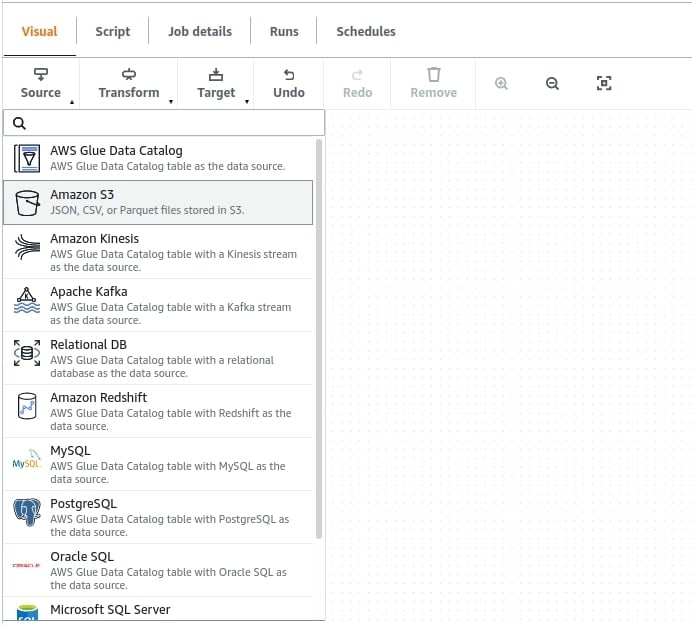Switch to the Script tab
This screenshot has width=692, height=625.
click(x=113, y=31)
